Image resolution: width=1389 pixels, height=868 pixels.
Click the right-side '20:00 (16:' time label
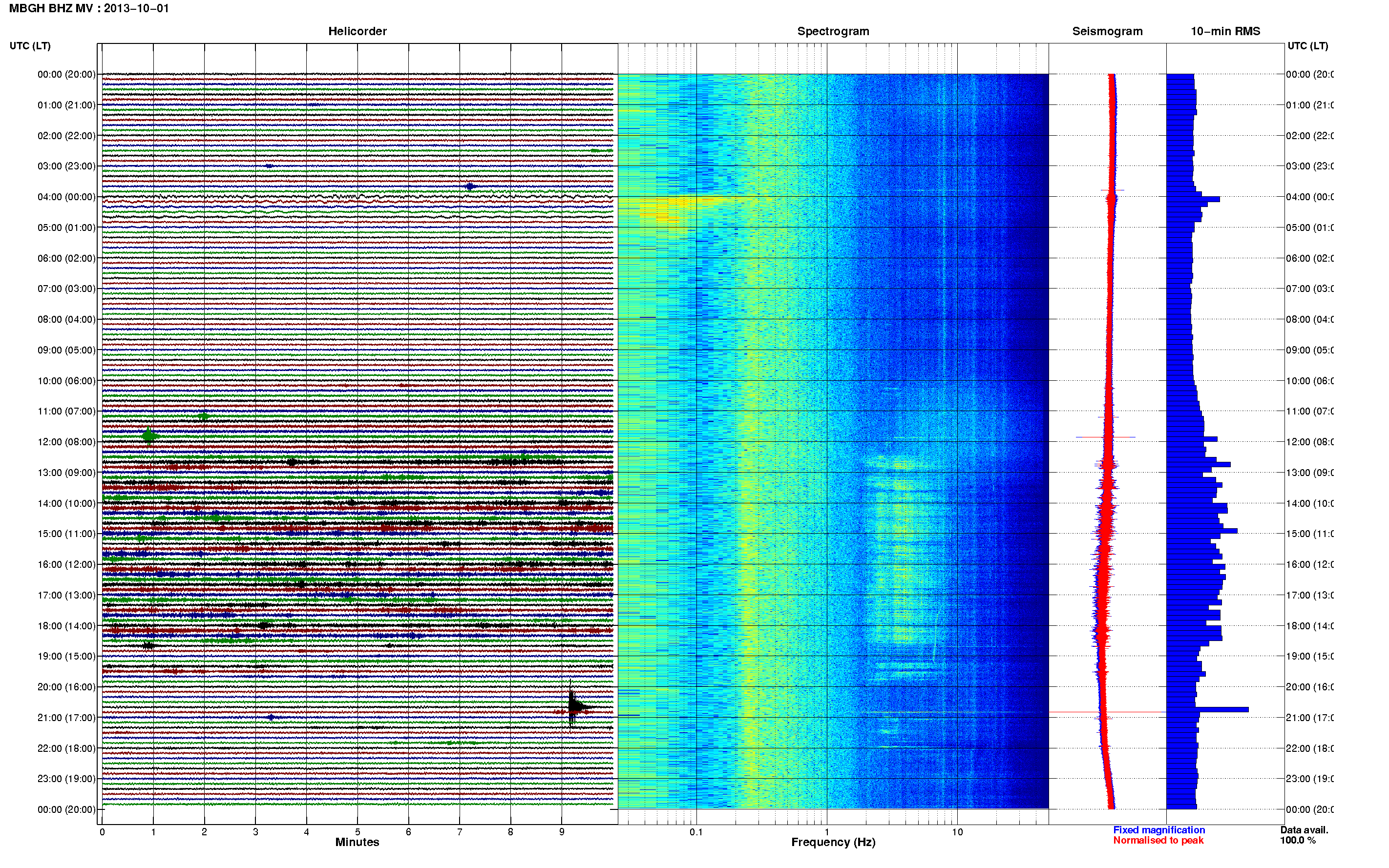1310,686
